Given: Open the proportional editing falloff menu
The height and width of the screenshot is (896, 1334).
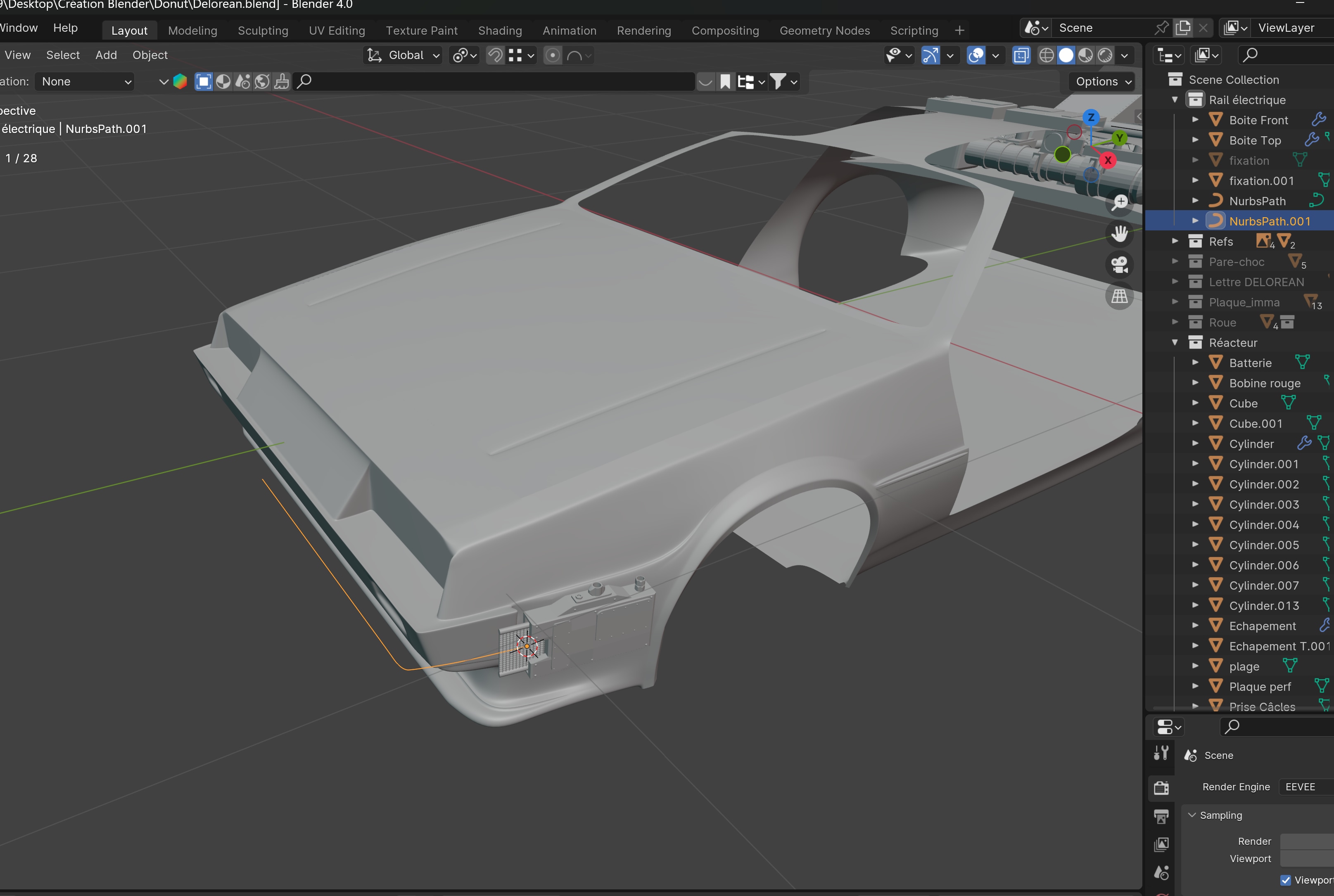Looking at the screenshot, I should click(578, 55).
